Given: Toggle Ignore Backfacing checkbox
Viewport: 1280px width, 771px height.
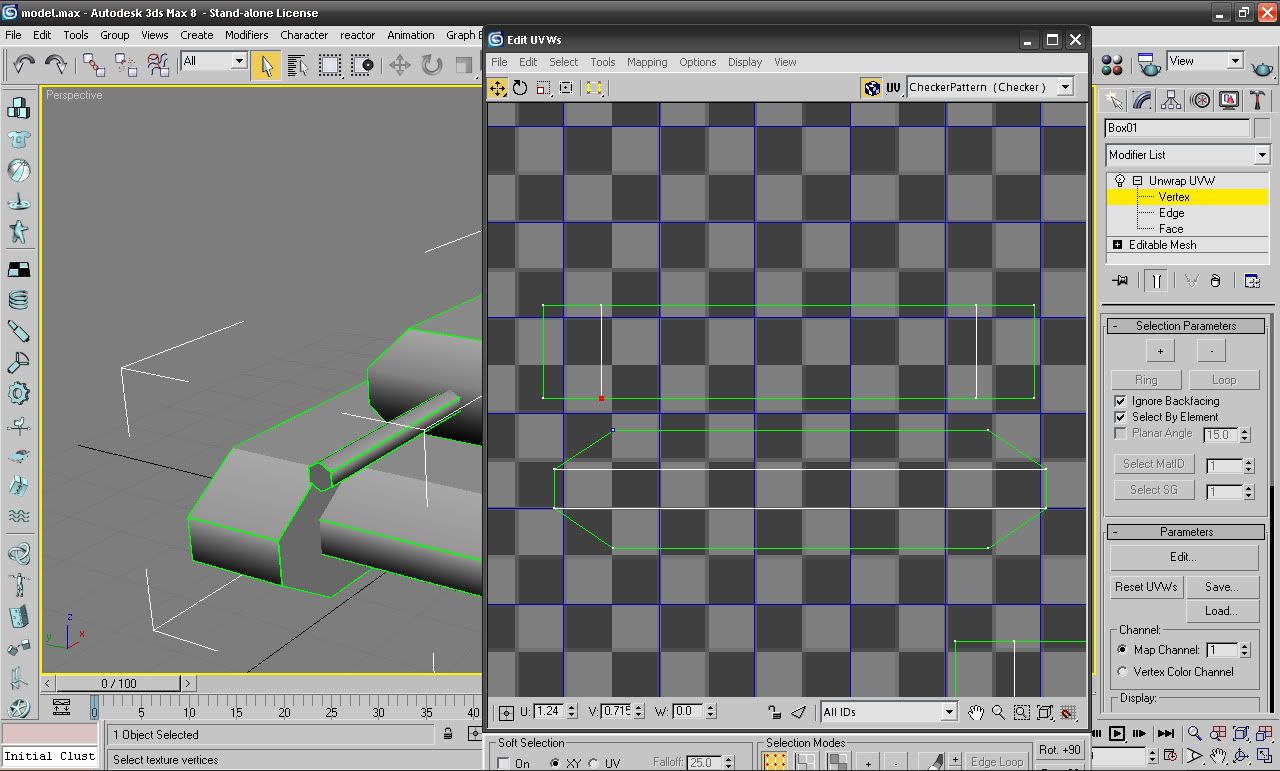Looking at the screenshot, I should tap(1120, 401).
